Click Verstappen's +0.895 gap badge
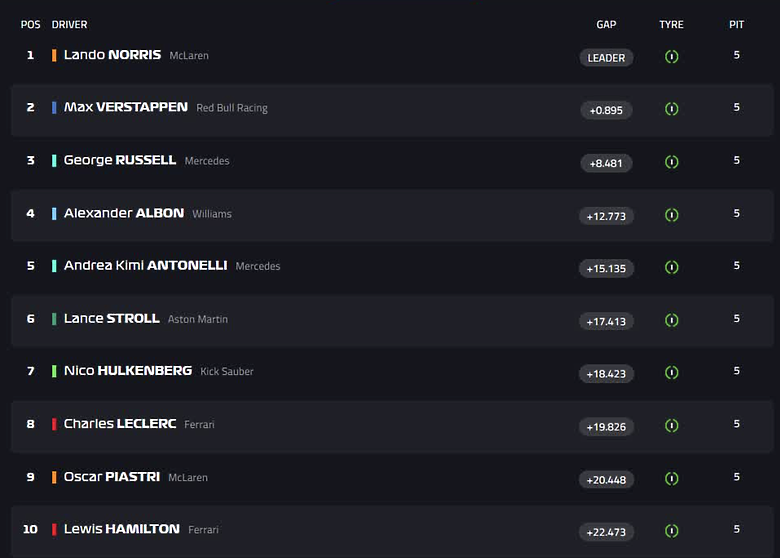This screenshot has width=780, height=558. pos(606,110)
